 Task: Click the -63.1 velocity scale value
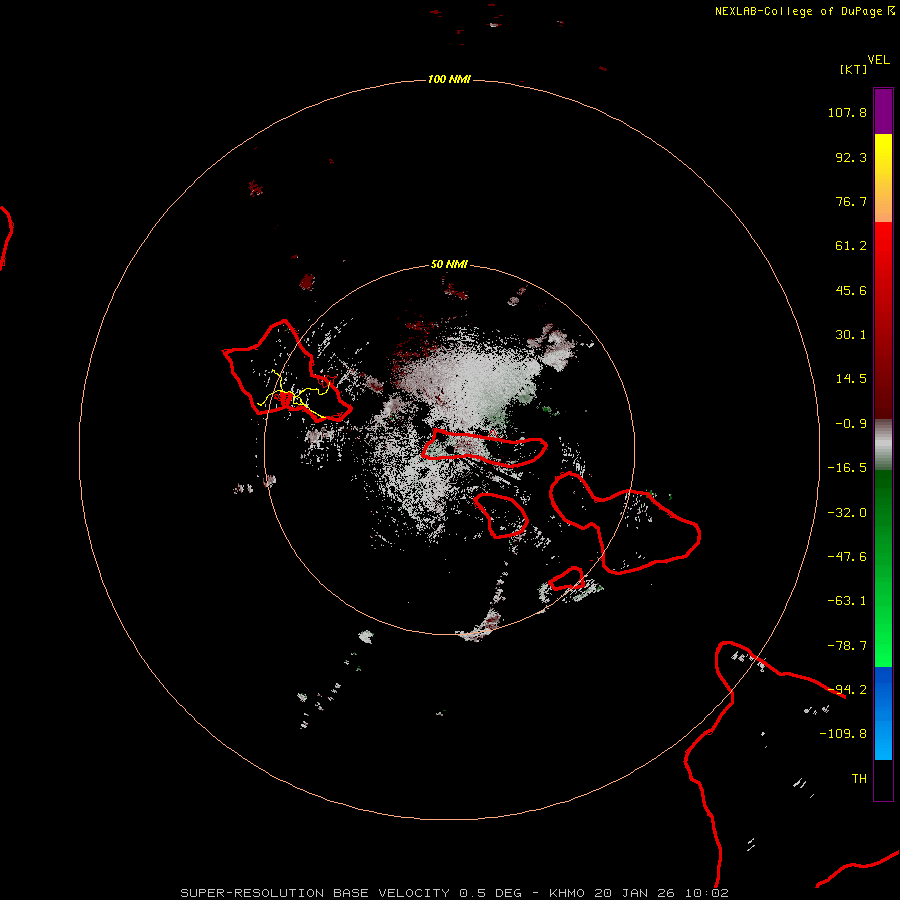[847, 601]
